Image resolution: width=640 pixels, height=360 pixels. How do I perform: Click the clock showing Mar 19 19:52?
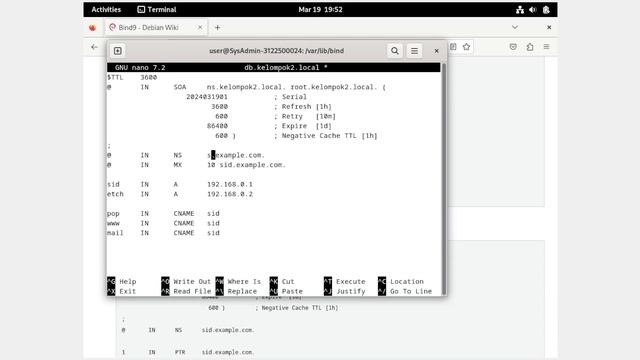pyautogui.click(x=320, y=9)
